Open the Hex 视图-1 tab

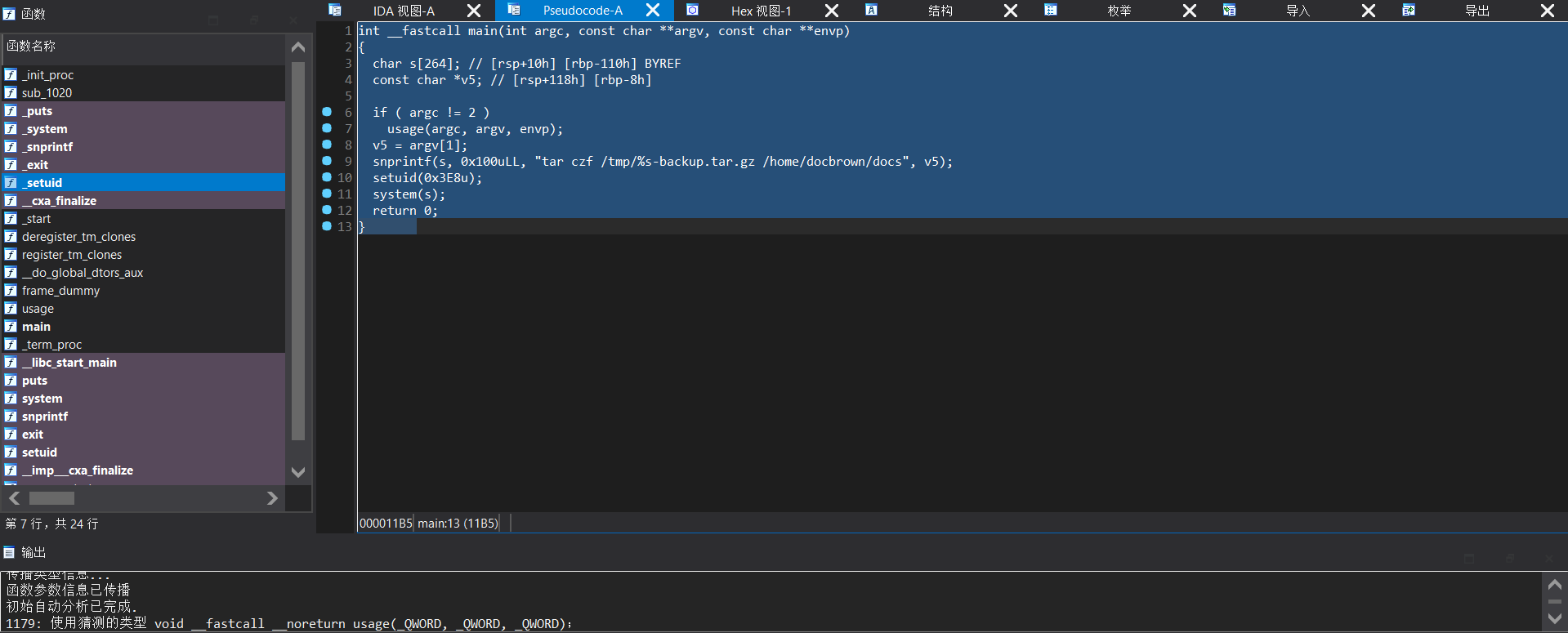[x=761, y=11]
